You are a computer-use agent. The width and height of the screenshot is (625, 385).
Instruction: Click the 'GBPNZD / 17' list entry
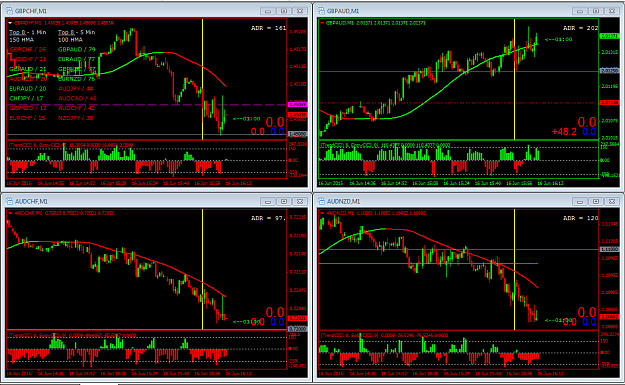[28, 108]
